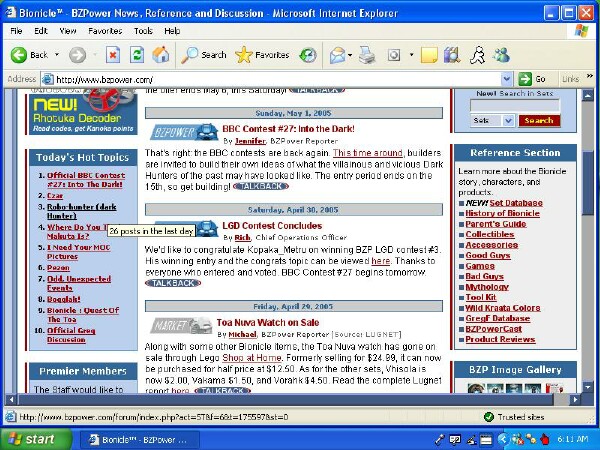Open the Favorites menu
600x450 pixels.
(105, 31)
